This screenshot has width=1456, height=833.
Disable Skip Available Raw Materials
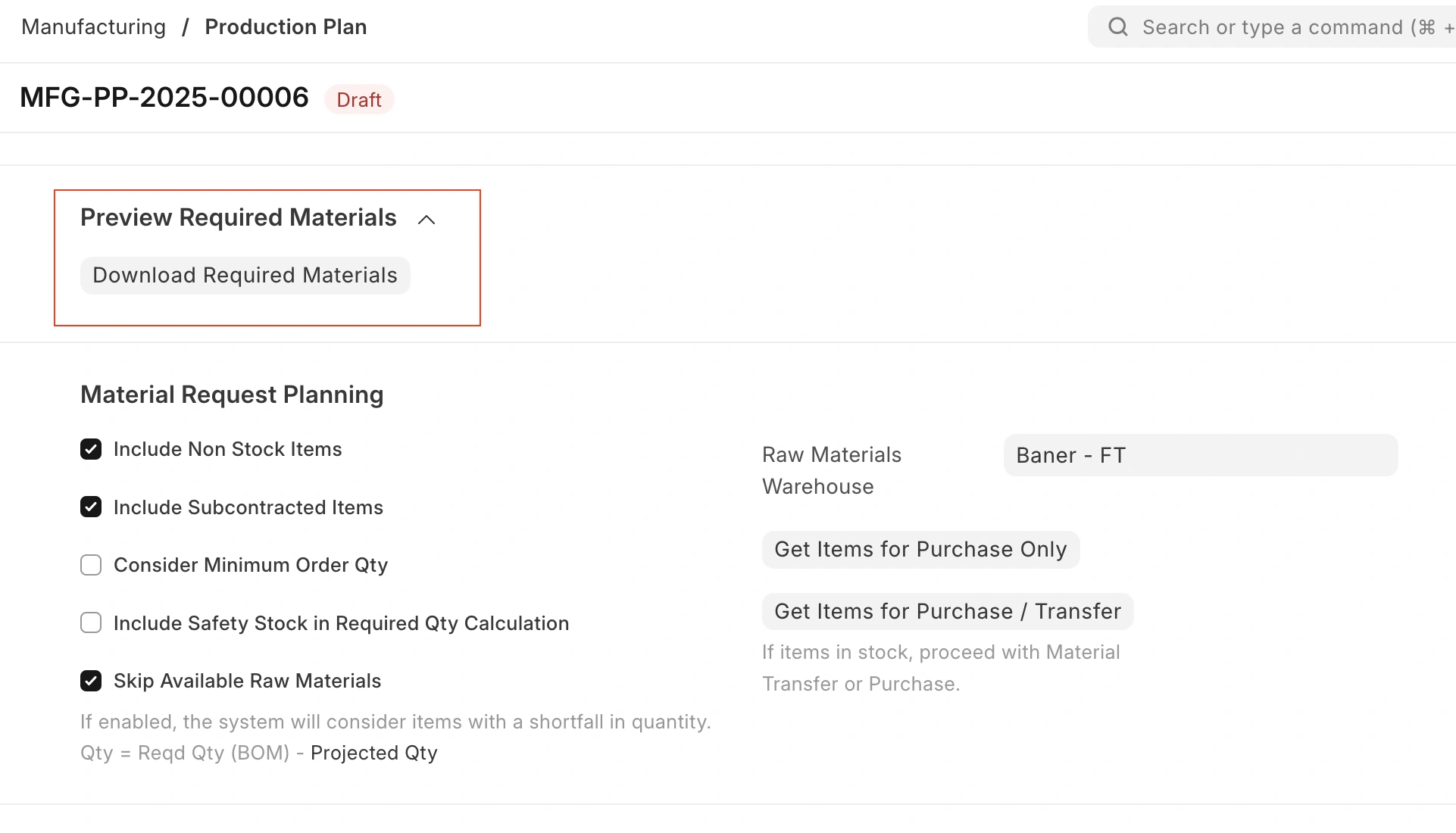coord(91,681)
